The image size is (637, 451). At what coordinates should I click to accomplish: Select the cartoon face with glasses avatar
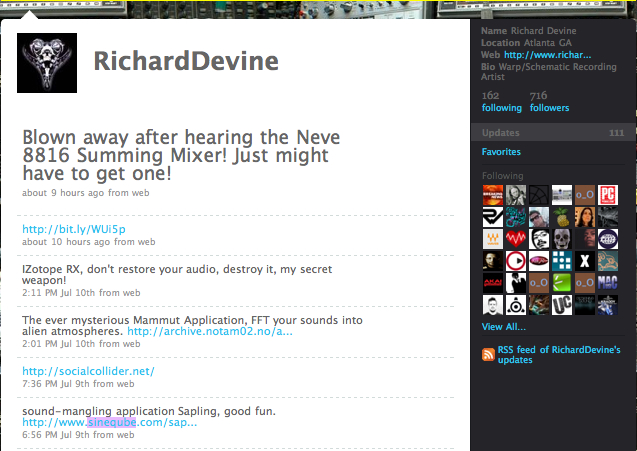coord(539,239)
